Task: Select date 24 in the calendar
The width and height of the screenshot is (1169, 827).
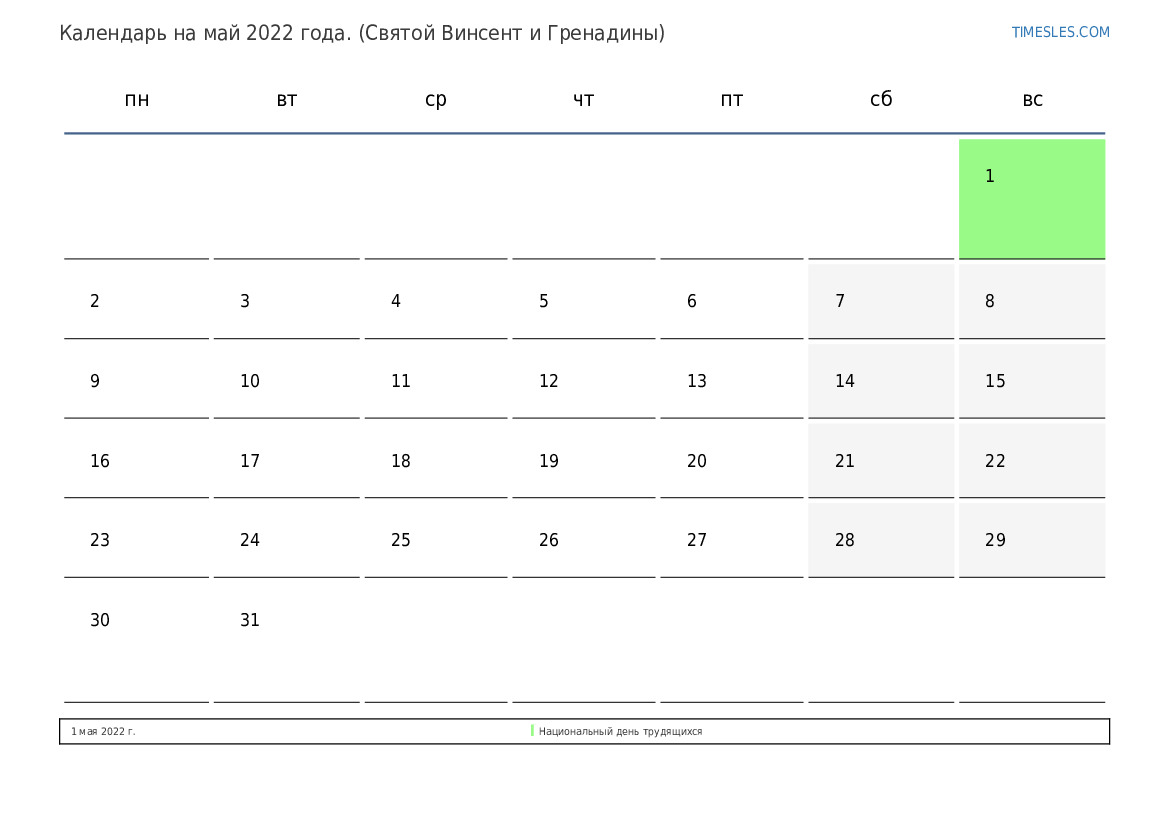Action: (x=286, y=540)
